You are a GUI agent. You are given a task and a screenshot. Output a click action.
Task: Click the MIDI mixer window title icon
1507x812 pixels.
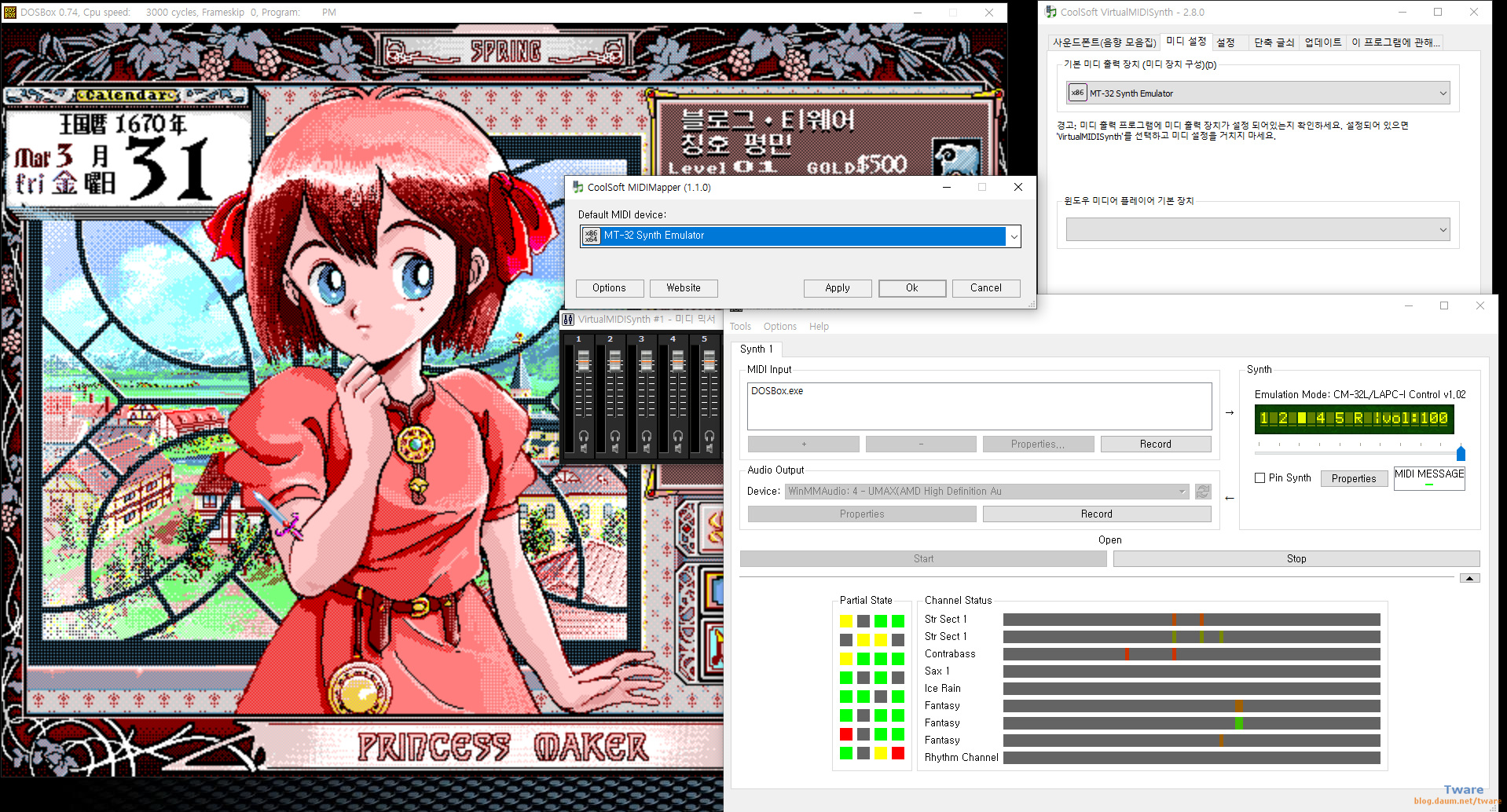[568, 320]
